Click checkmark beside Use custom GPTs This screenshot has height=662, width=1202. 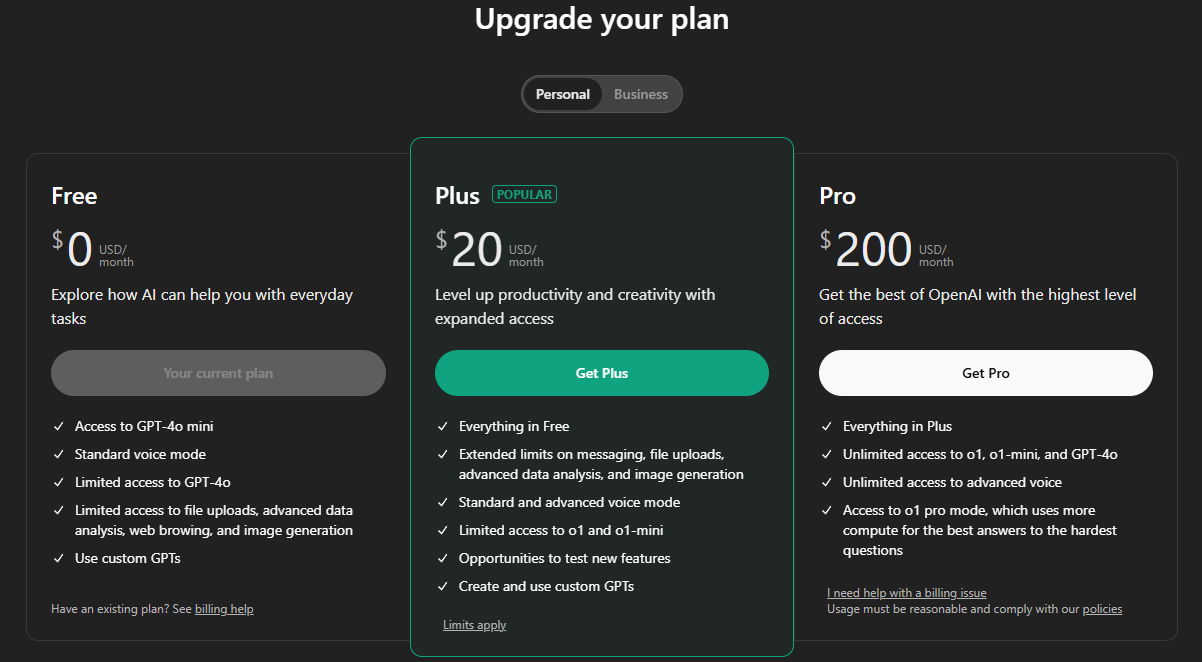point(59,559)
